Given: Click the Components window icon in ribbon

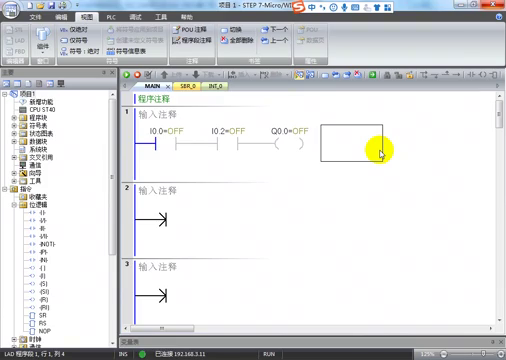Looking at the screenshot, I should pos(43,39).
